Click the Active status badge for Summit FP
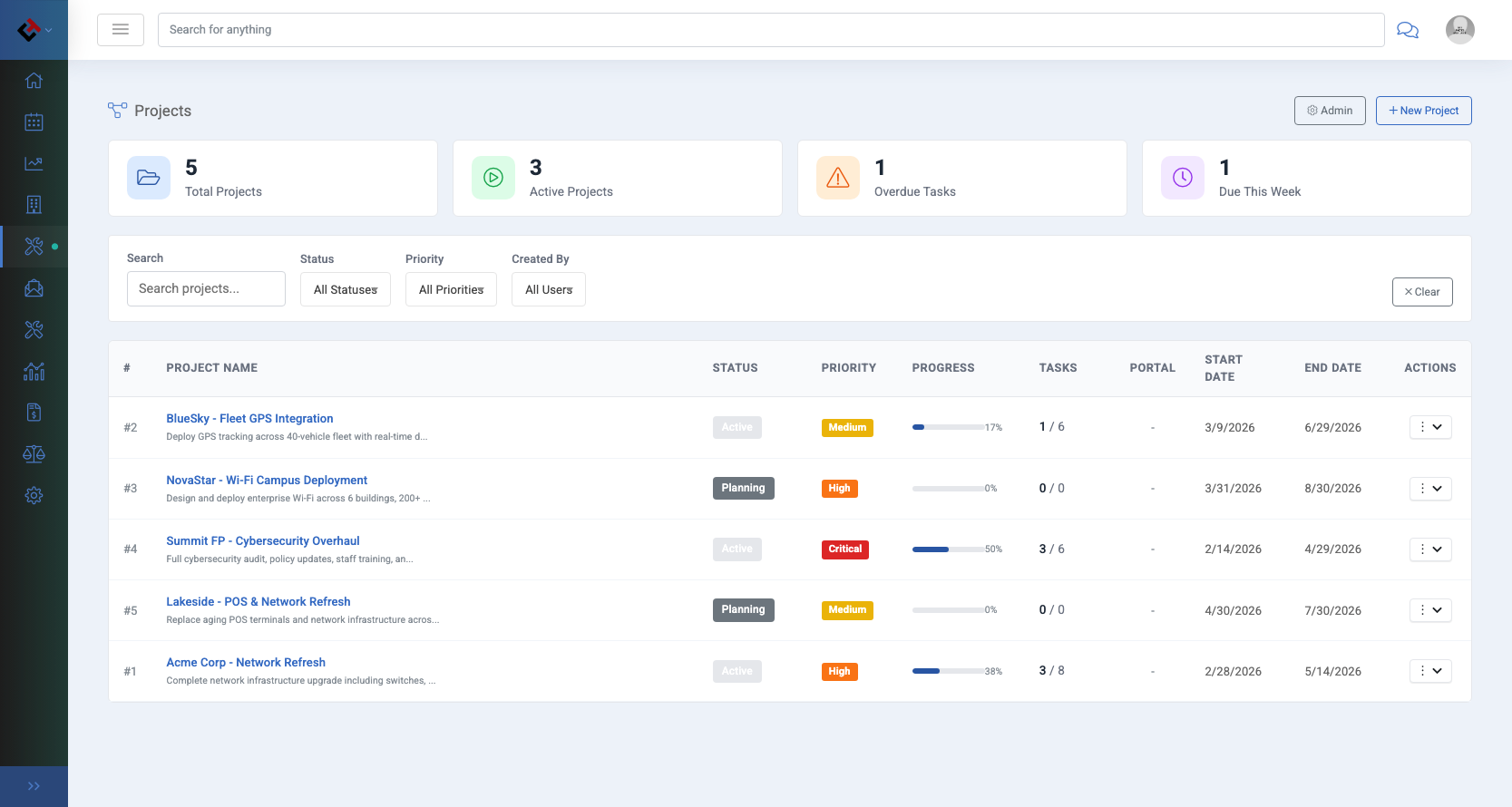 (737, 549)
